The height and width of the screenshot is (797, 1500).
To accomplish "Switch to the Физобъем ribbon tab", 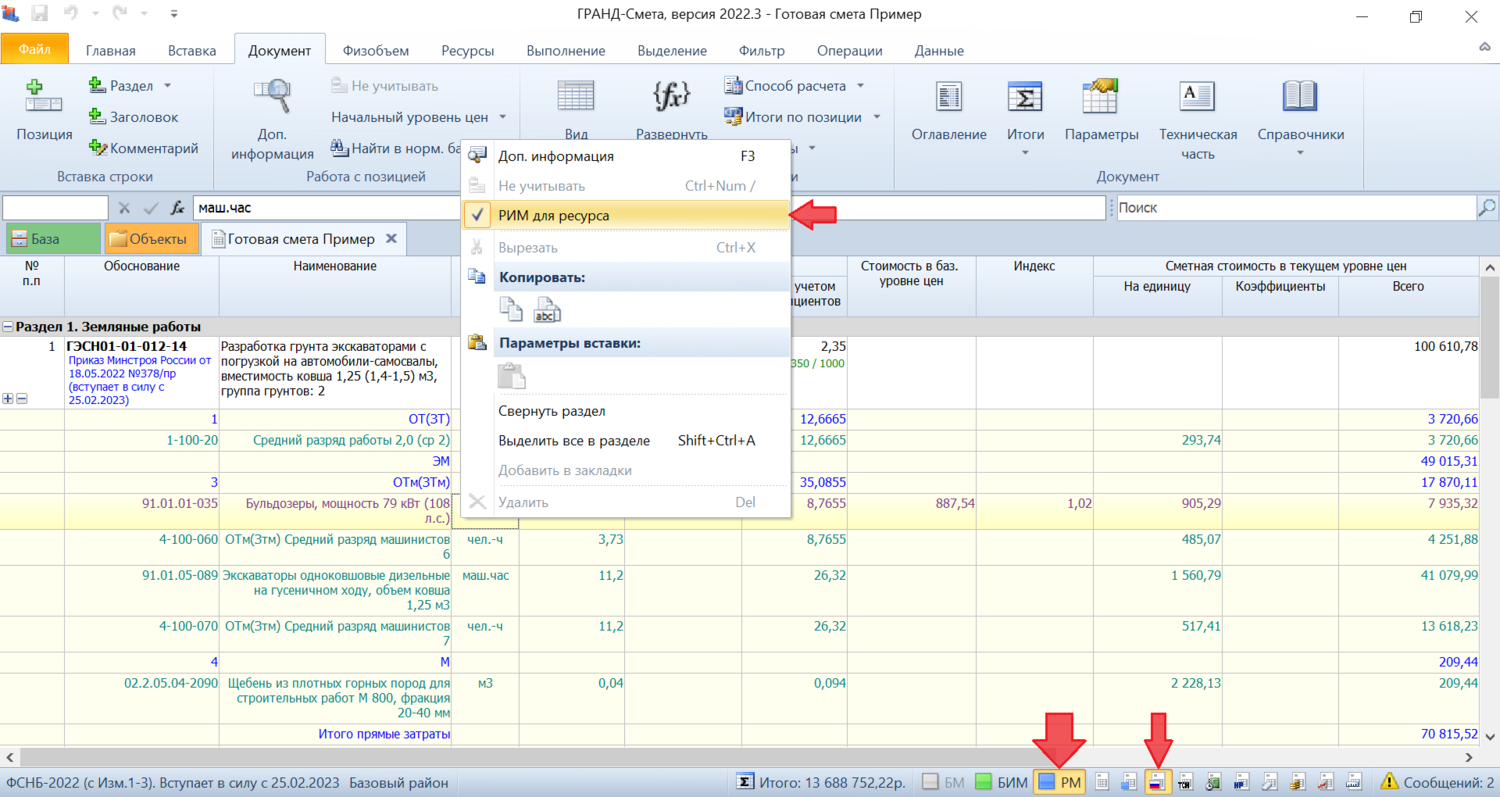I will [x=376, y=51].
